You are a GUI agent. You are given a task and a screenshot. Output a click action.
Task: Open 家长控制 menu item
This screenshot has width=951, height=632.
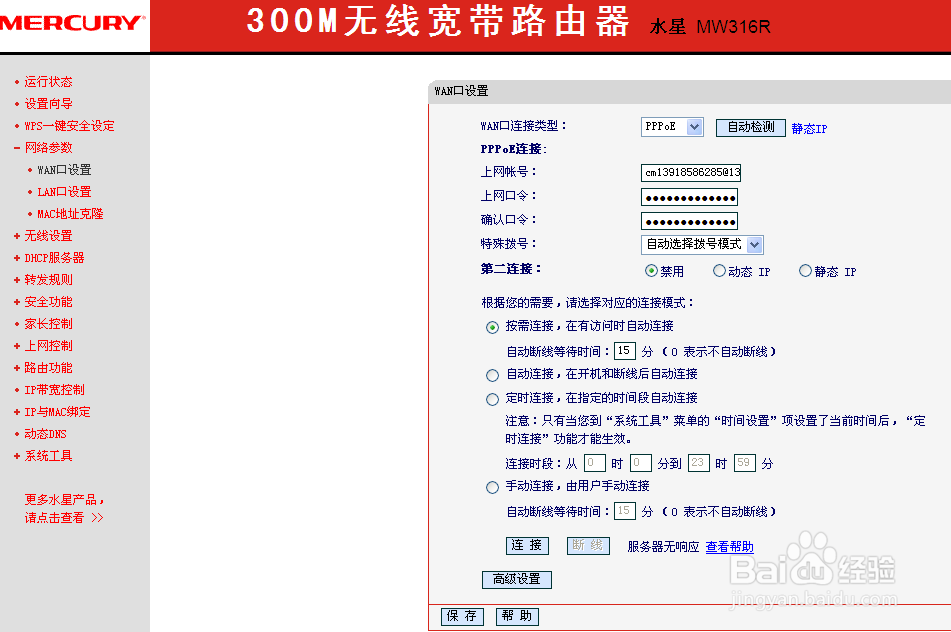[x=48, y=324]
